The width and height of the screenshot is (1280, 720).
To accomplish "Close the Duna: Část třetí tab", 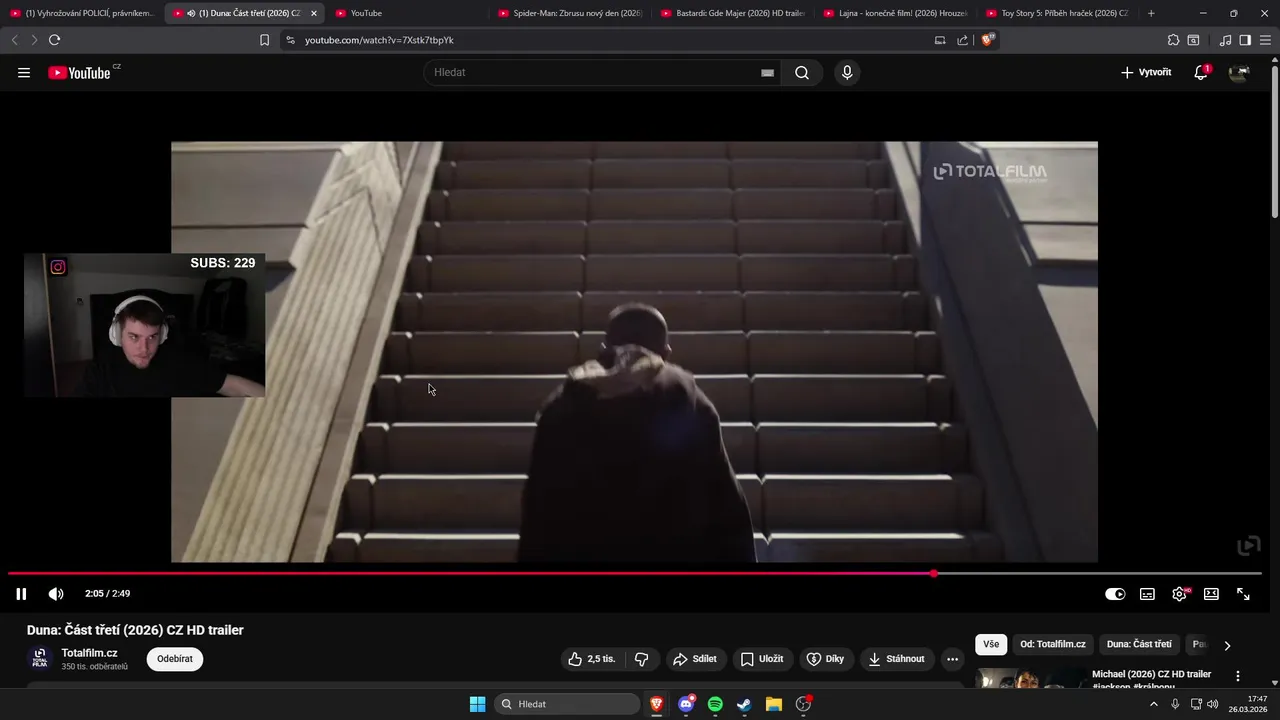I will coord(313,13).
